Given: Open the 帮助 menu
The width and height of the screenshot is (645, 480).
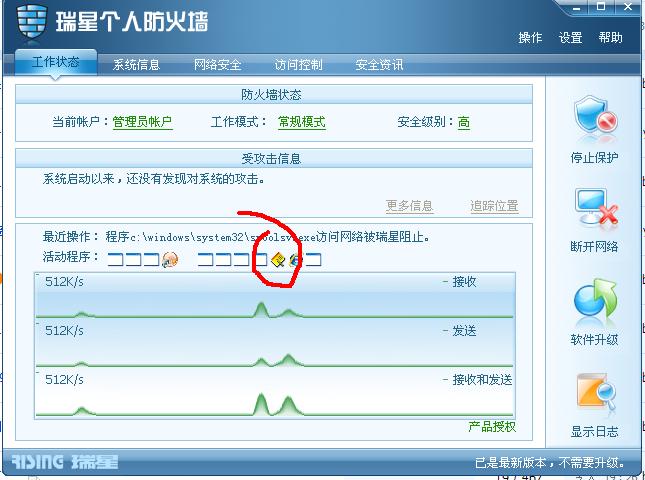Looking at the screenshot, I should [610, 37].
